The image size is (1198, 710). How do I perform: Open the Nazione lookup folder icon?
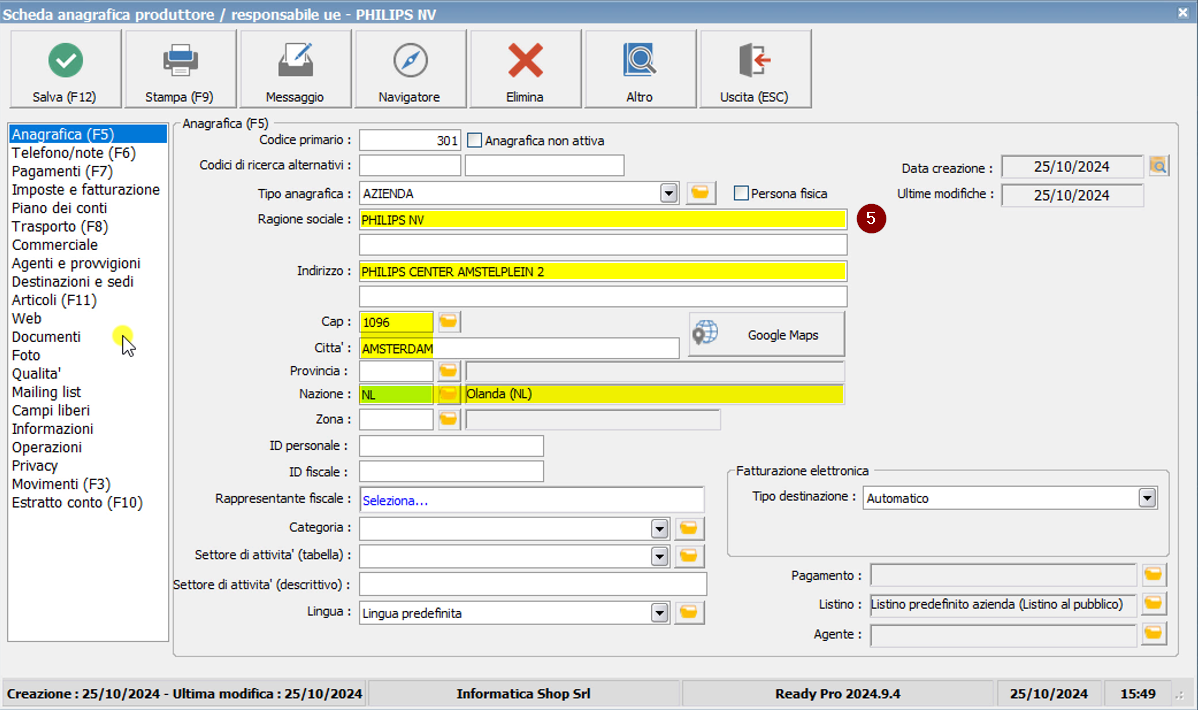(x=448, y=394)
